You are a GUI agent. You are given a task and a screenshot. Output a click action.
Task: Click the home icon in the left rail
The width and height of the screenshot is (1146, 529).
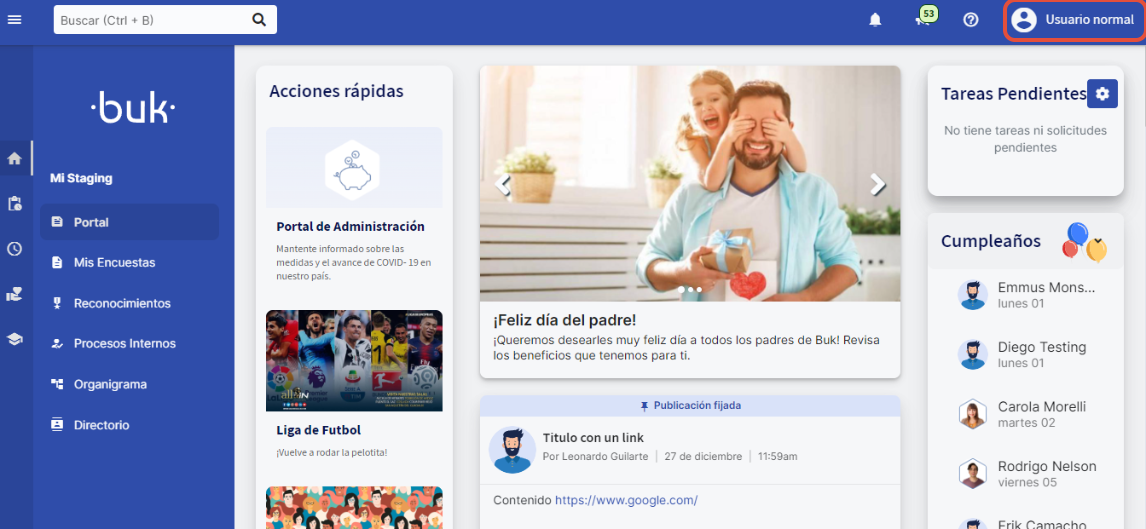(14, 158)
